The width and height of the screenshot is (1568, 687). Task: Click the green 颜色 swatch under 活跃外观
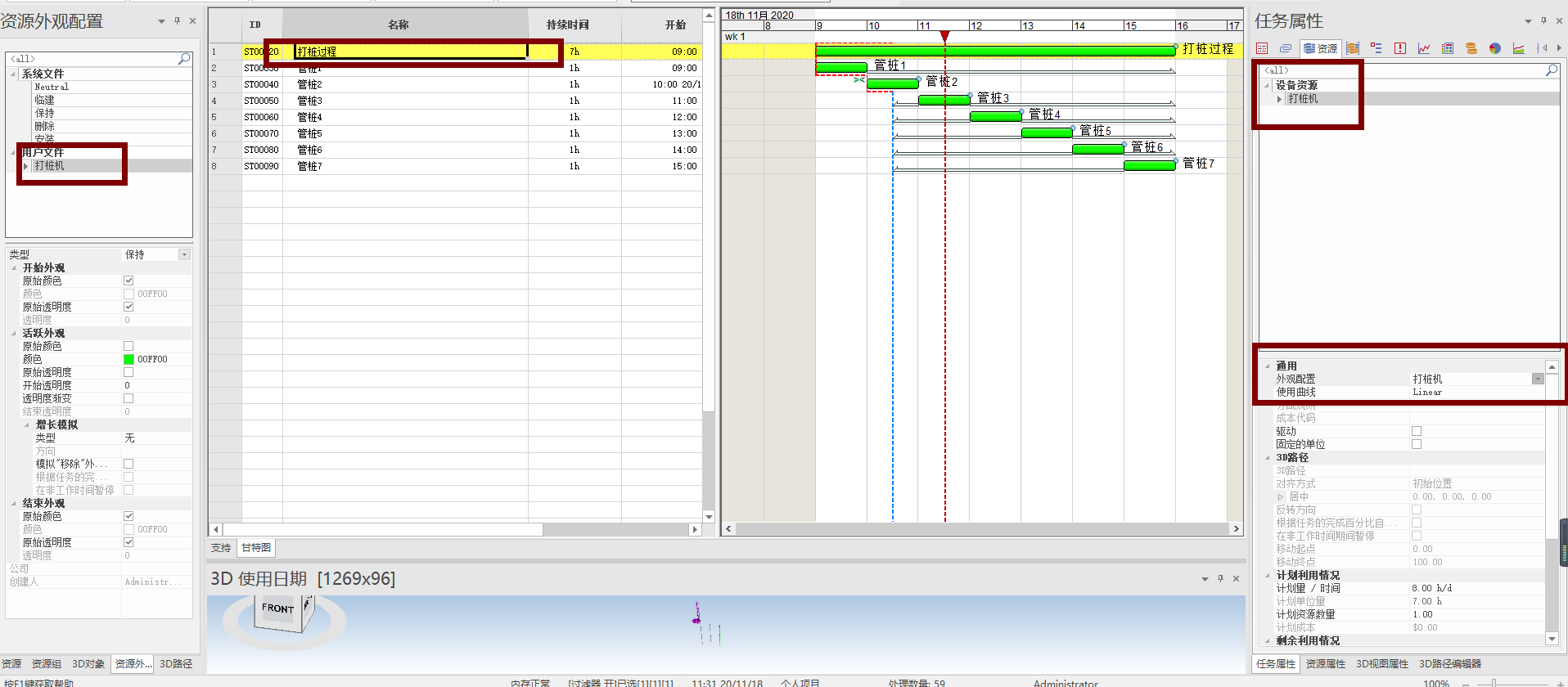(x=128, y=359)
